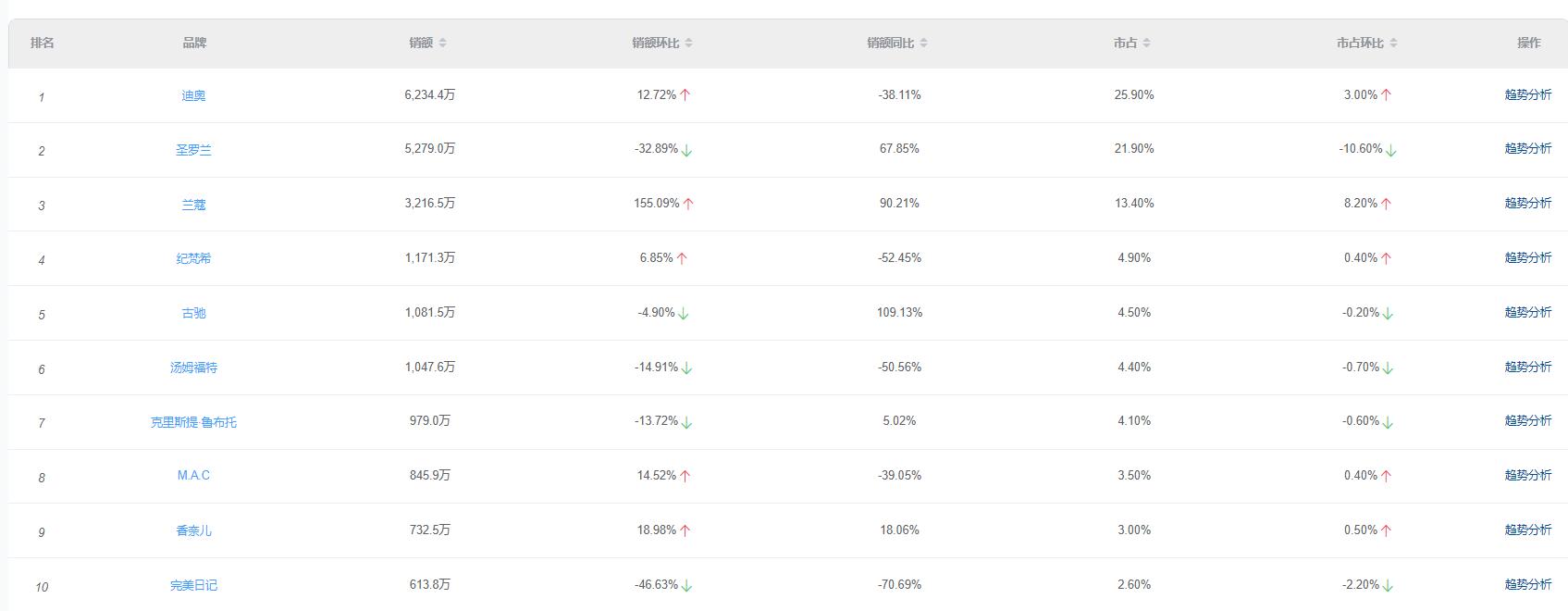The image size is (1568, 611).
Task: Sort table by 销额 column icon
Action: (x=442, y=44)
